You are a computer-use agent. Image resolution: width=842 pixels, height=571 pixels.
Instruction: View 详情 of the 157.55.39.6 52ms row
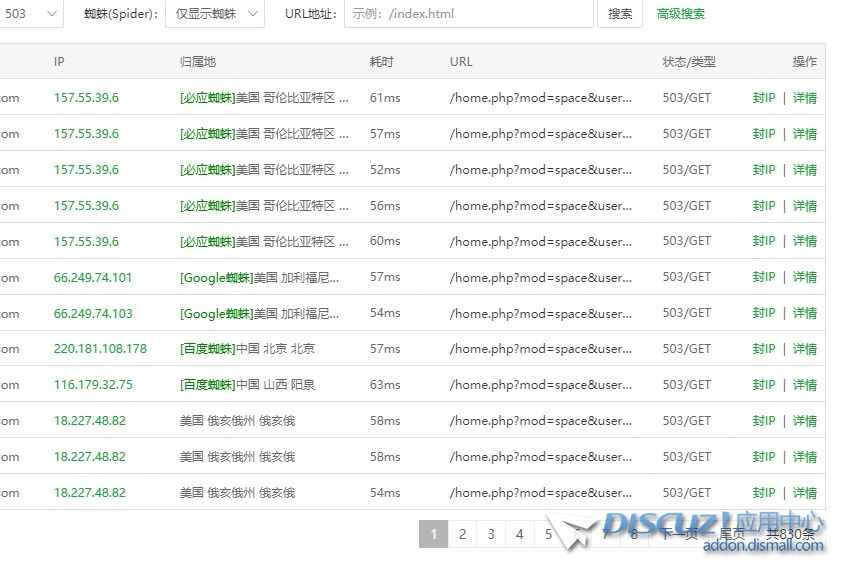click(x=804, y=170)
